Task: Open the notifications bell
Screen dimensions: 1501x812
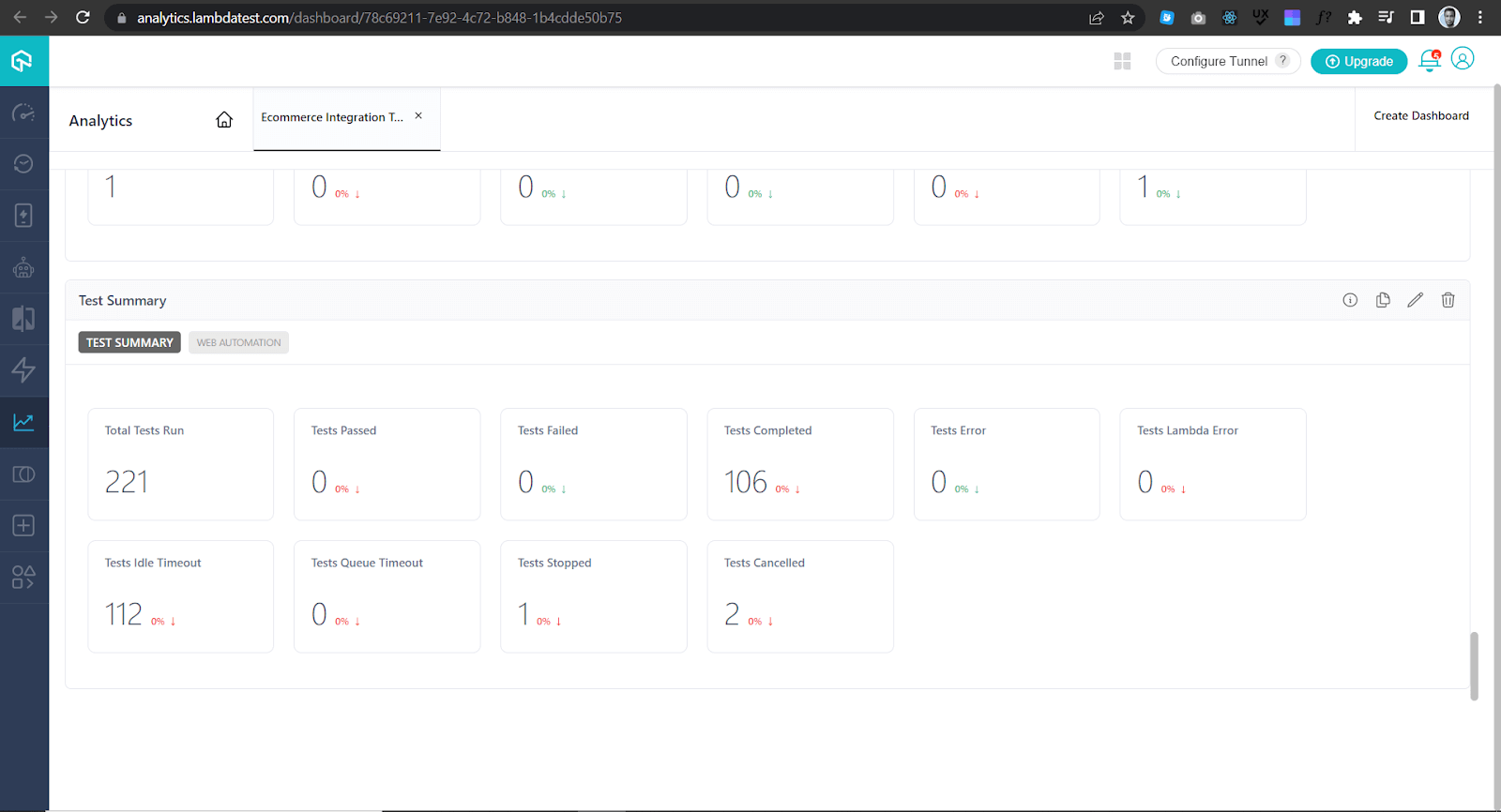Action: pyautogui.click(x=1430, y=61)
